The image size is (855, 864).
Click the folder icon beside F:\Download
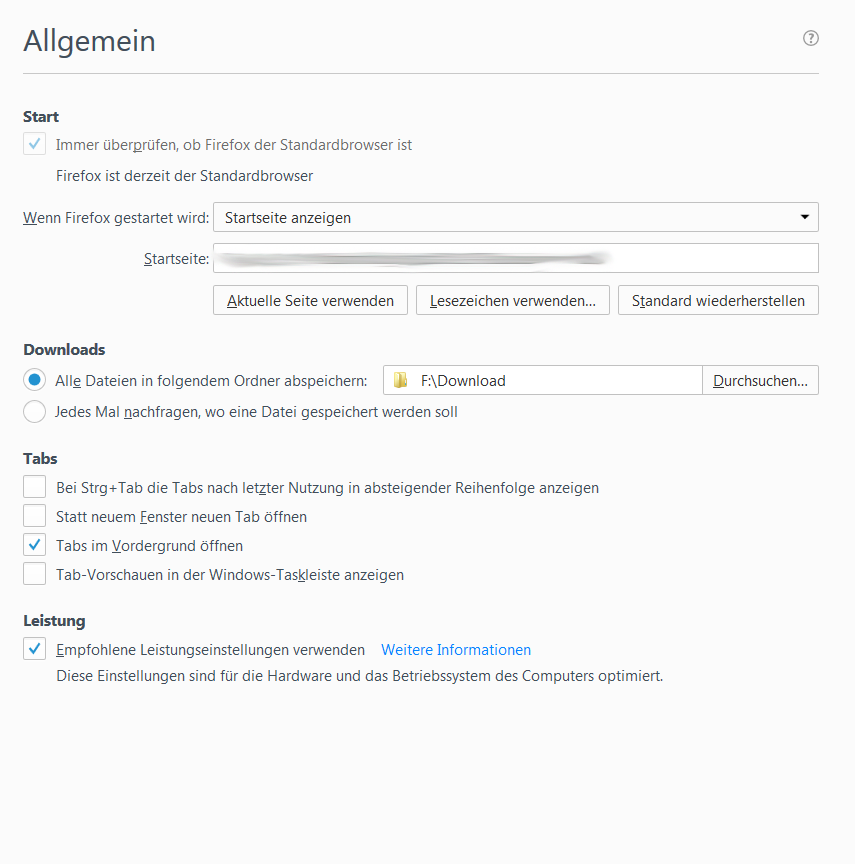click(401, 380)
